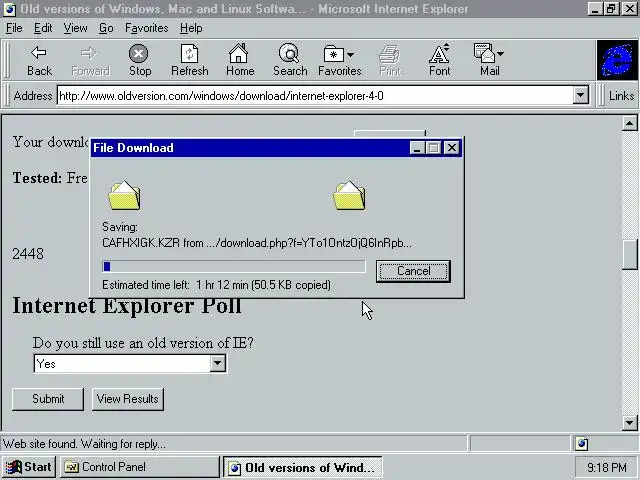Click the 9:18 PM taskbar clock
The height and width of the screenshot is (480, 640).
click(x=607, y=467)
